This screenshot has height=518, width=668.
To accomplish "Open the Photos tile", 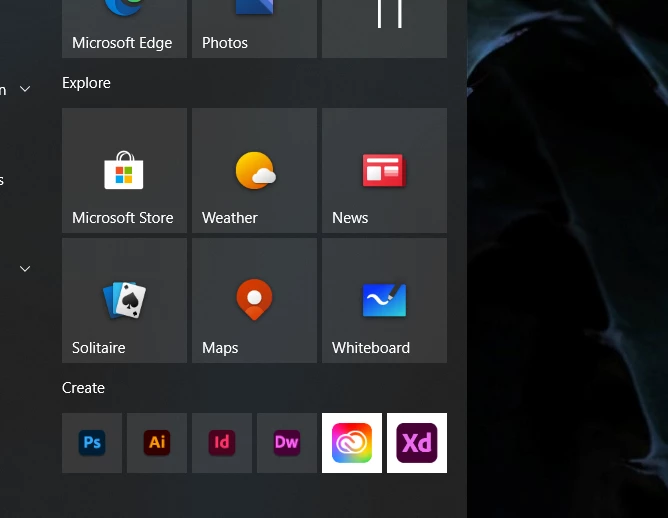I will [254, 29].
